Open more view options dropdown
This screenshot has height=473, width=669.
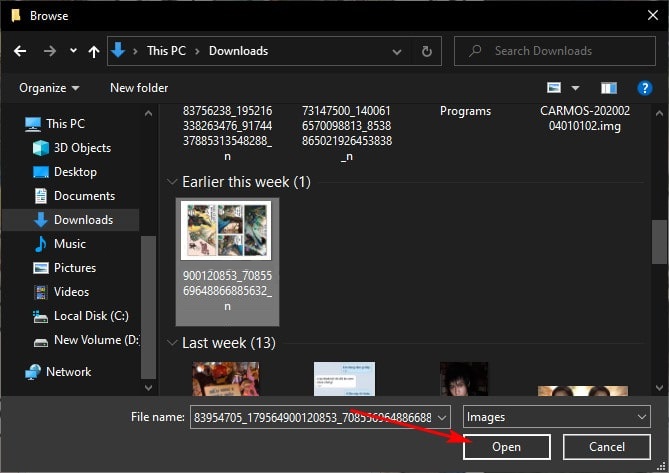click(575, 88)
